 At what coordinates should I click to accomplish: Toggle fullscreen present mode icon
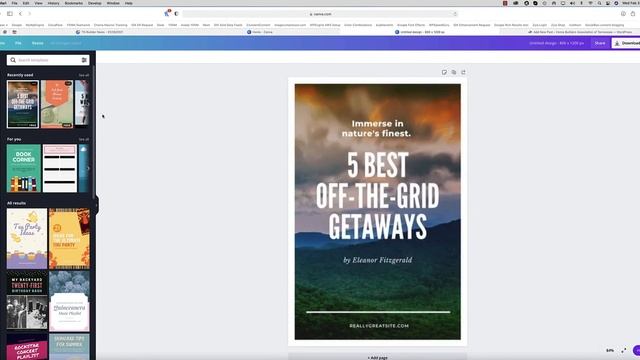click(x=624, y=350)
